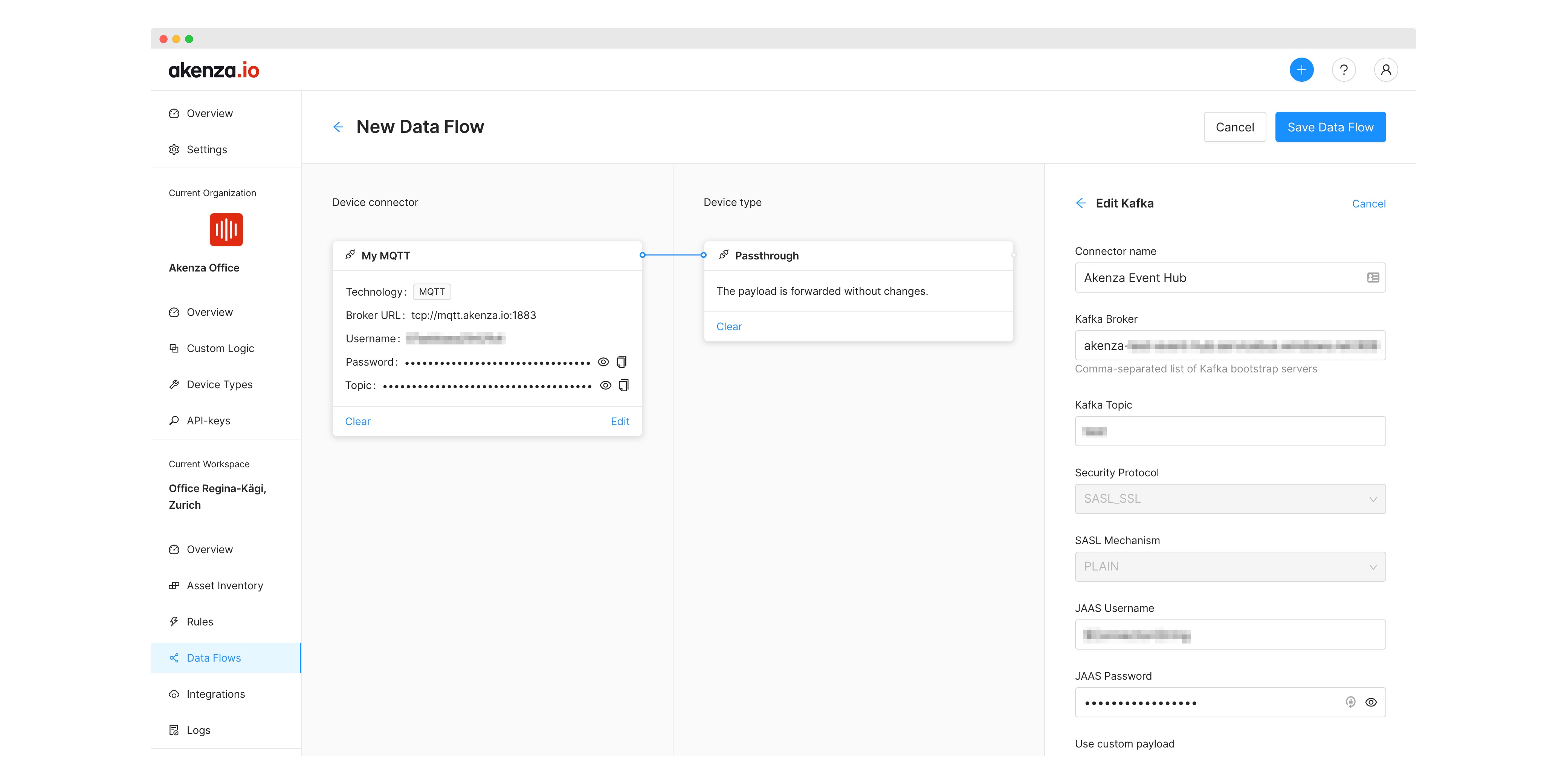The width and height of the screenshot is (1567, 784).
Task: Click the contact card icon in Connector name
Action: click(x=1373, y=278)
